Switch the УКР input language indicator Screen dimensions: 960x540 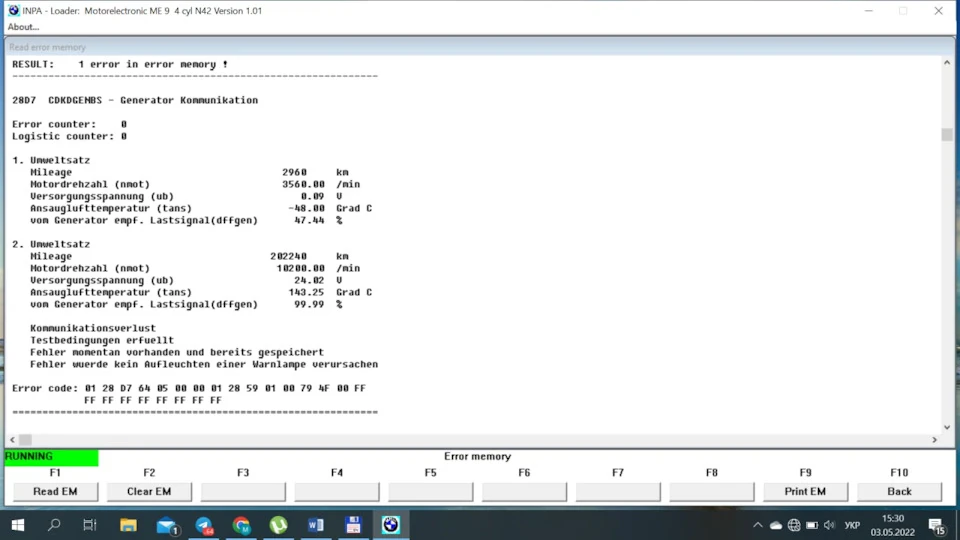point(852,525)
